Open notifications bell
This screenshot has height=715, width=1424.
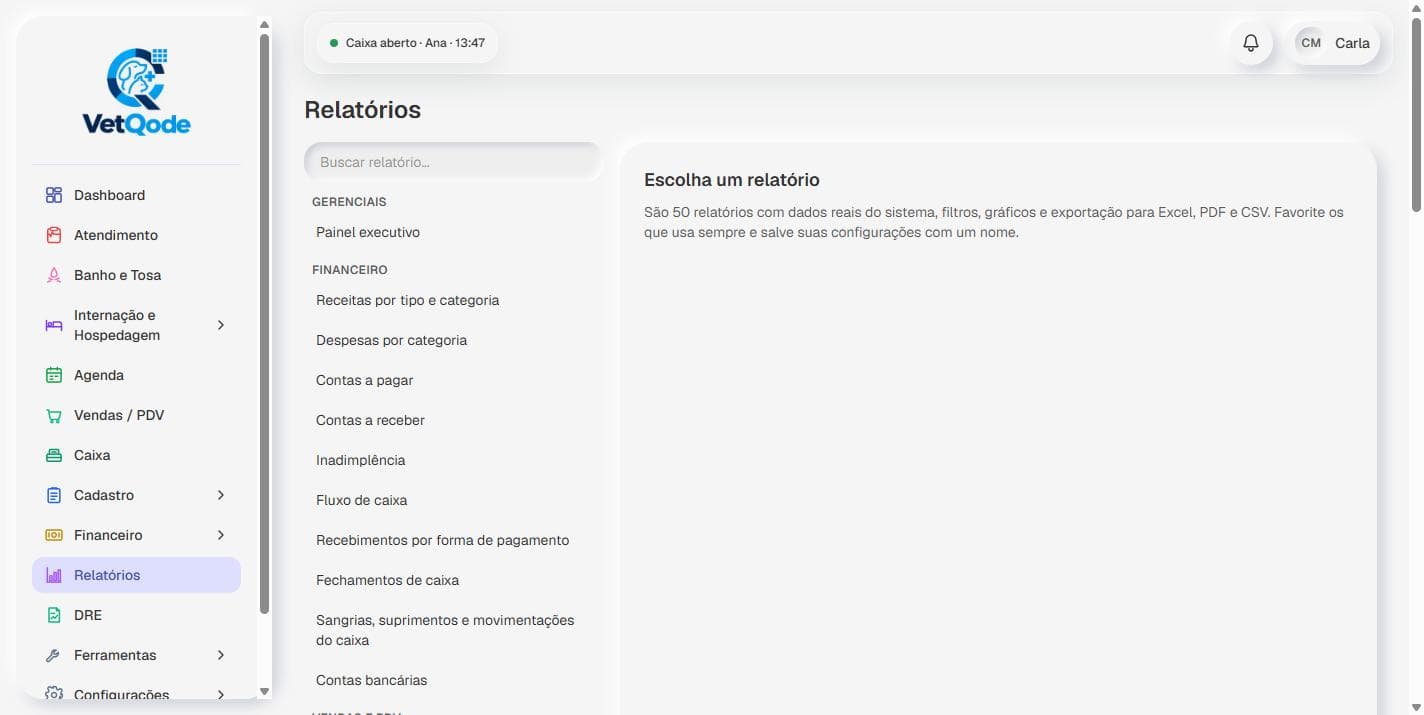(1251, 43)
